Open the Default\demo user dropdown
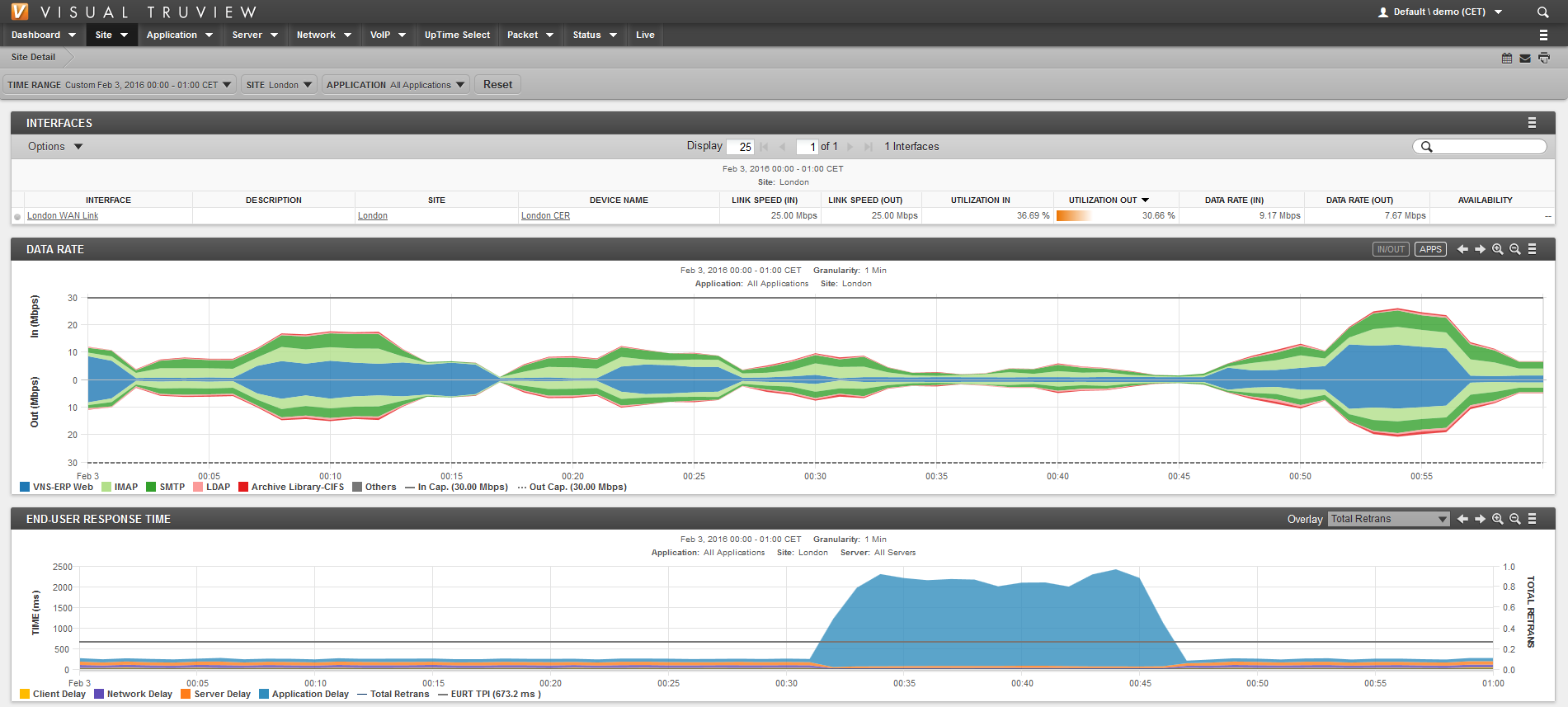Screen dimensions: 1568x707 [1440, 12]
